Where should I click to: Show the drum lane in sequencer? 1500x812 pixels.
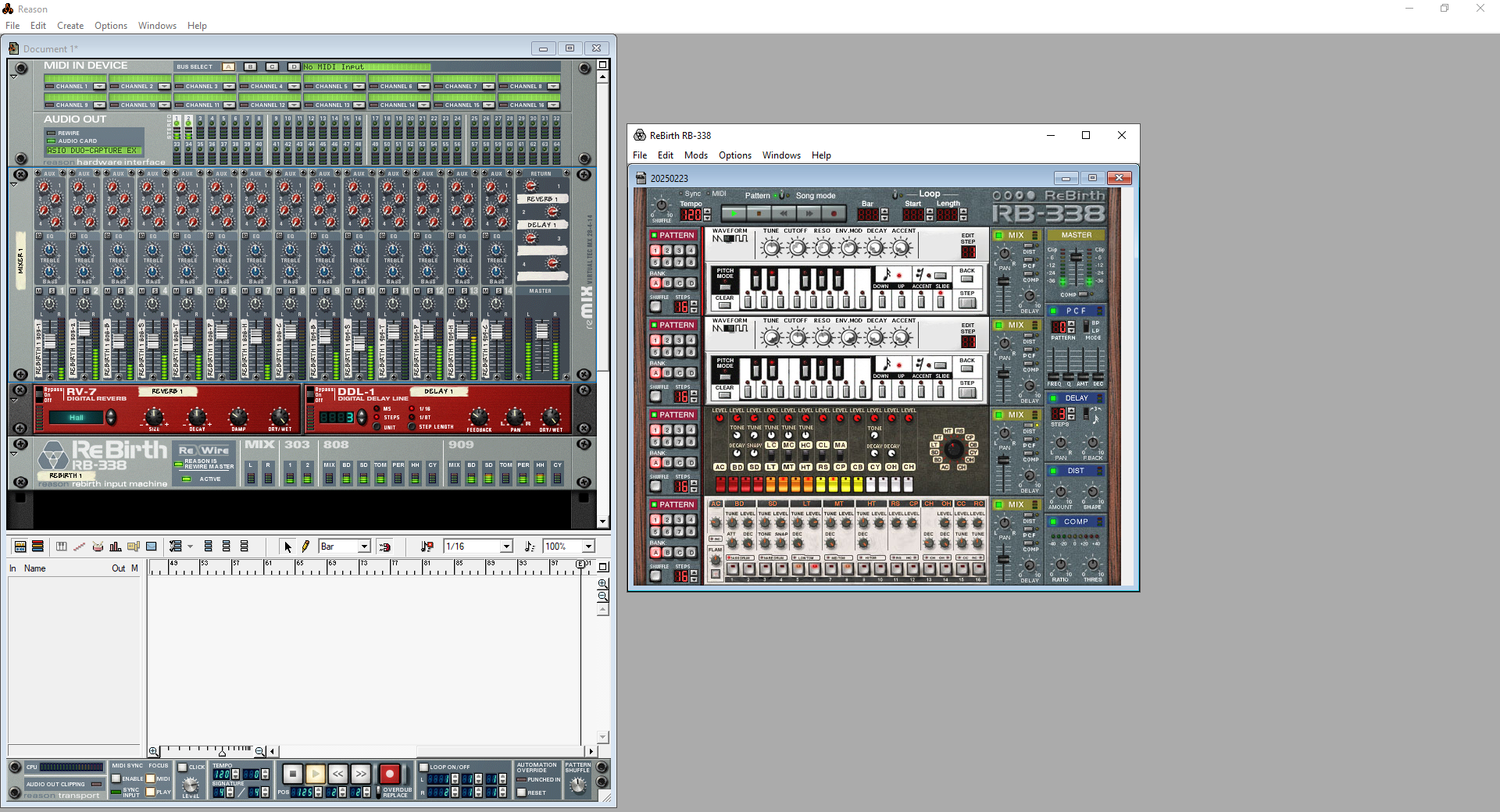(x=98, y=547)
